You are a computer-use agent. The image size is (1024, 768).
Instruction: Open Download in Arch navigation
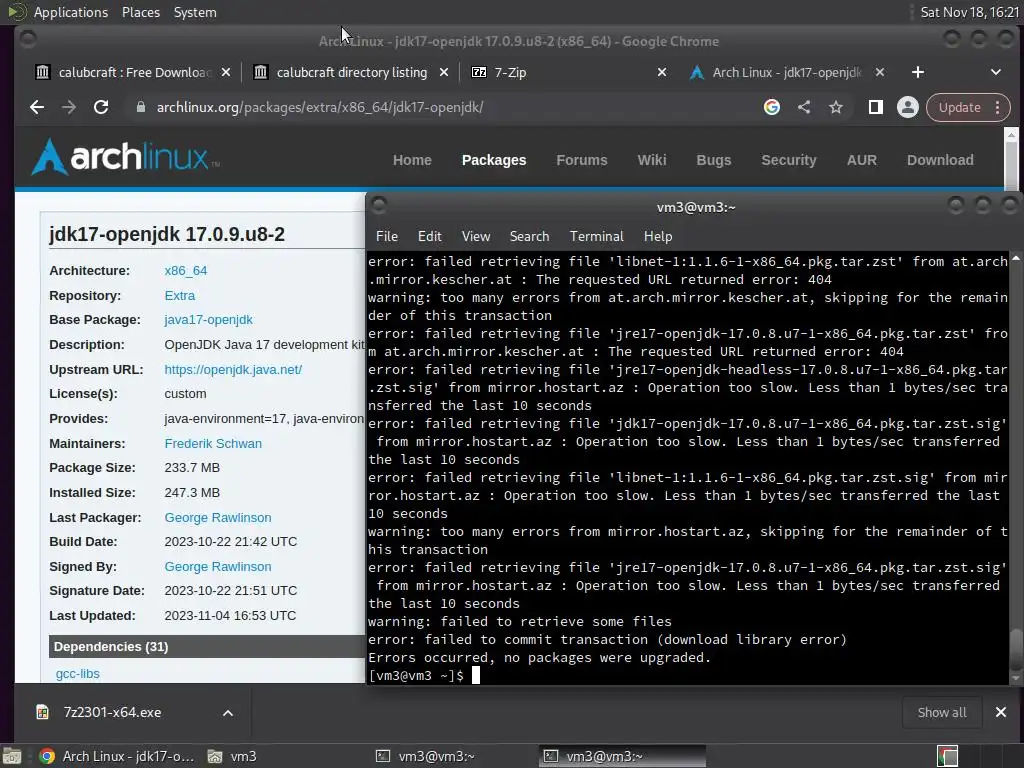(940, 161)
